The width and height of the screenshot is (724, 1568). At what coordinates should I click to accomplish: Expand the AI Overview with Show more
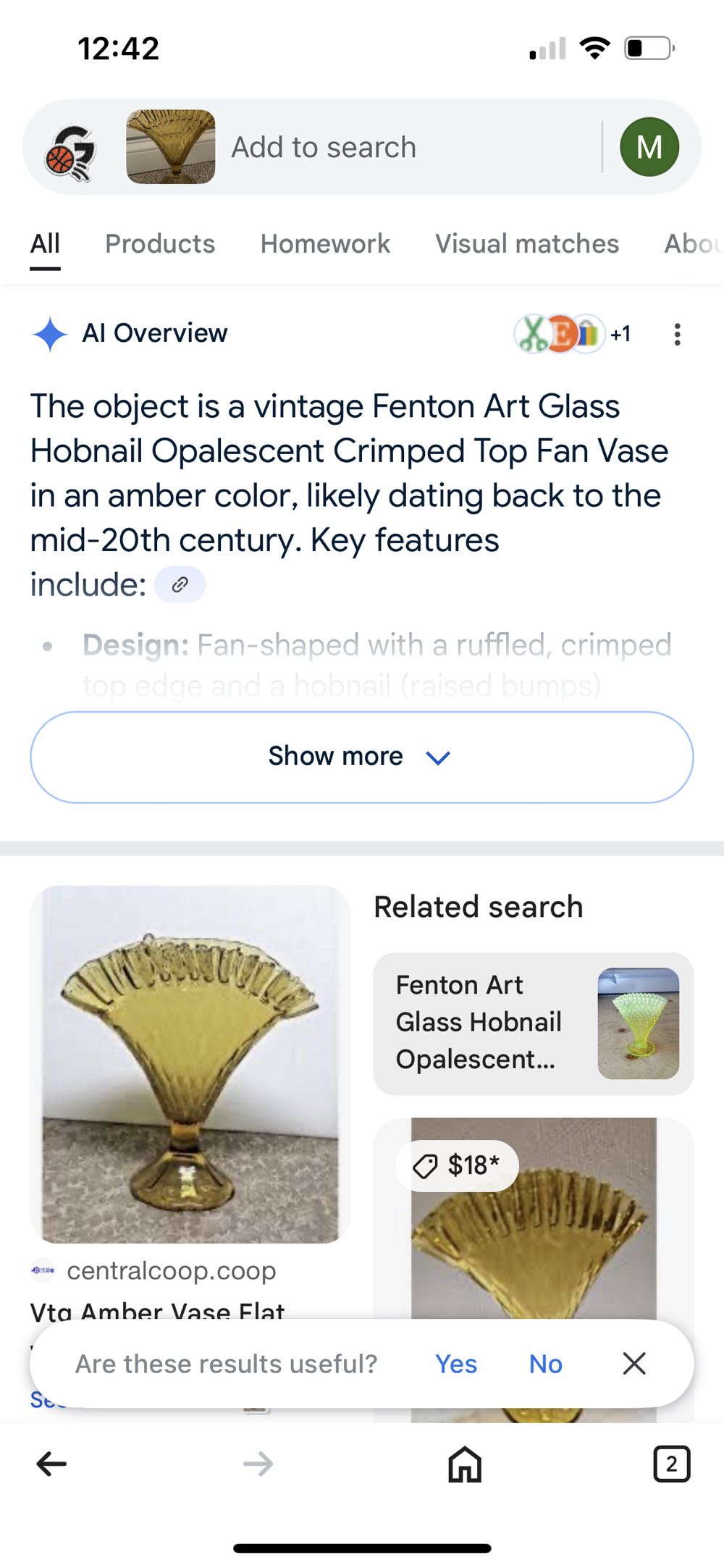pyautogui.click(x=361, y=756)
